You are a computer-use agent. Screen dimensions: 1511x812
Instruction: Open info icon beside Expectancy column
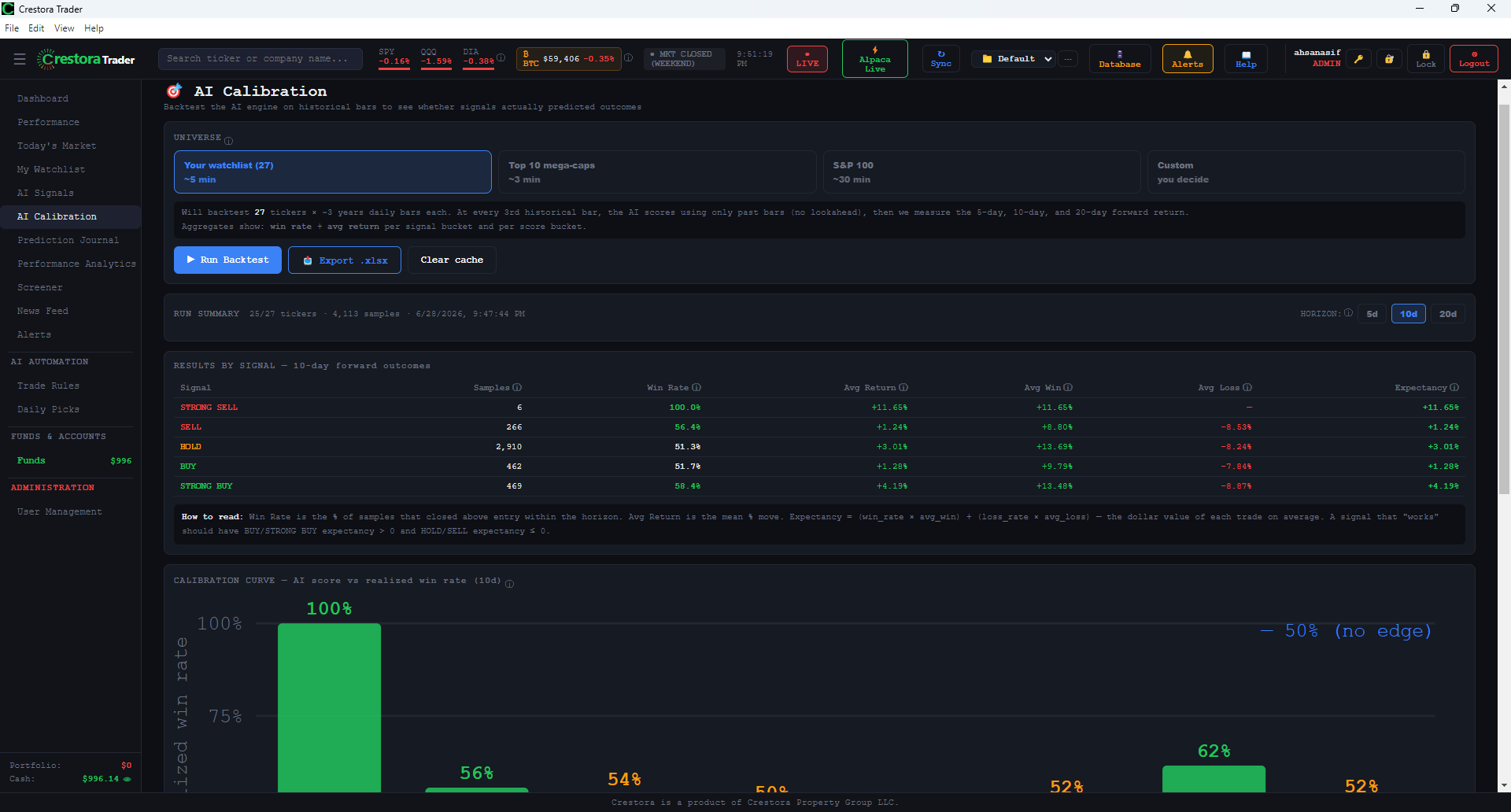click(x=1454, y=387)
